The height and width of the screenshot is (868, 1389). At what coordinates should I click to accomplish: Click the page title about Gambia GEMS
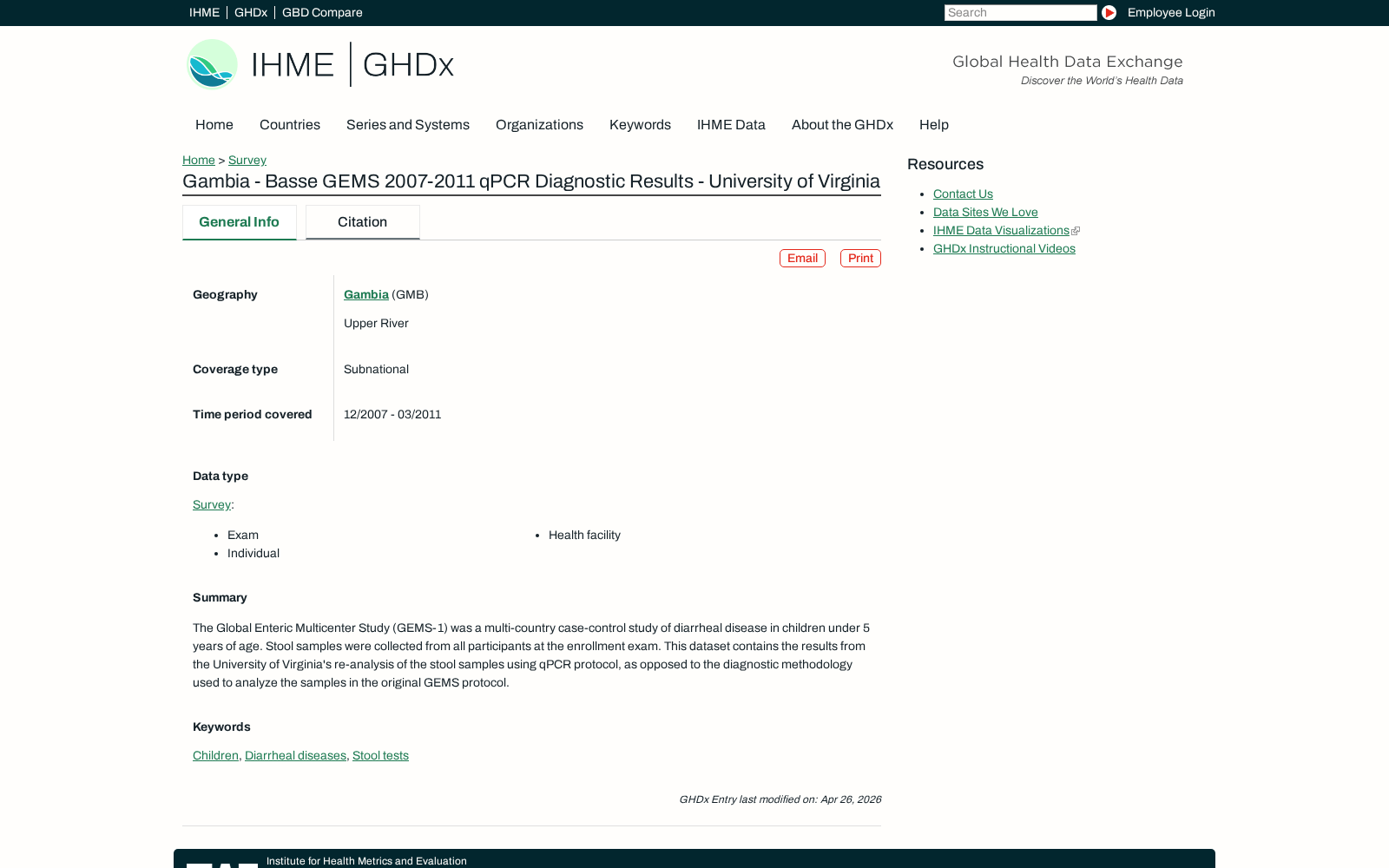coord(531,181)
